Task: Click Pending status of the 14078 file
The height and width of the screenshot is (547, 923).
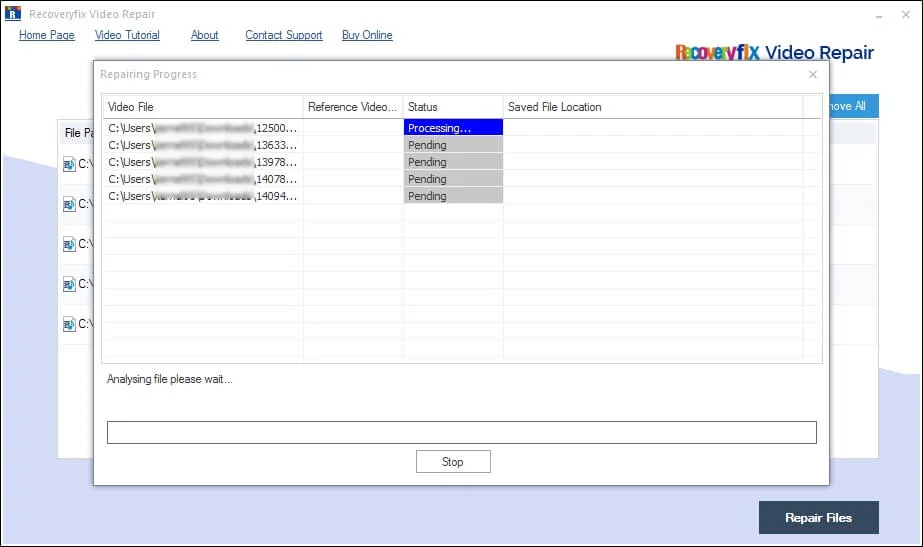Action: (x=453, y=179)
